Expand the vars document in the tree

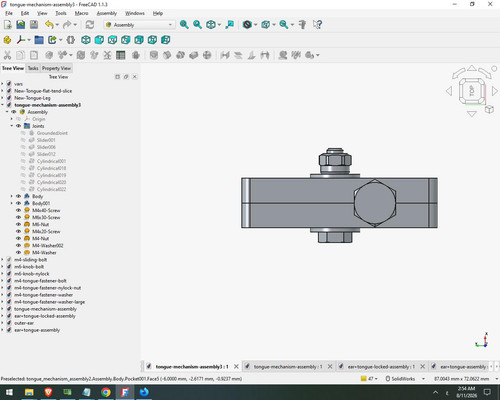coord(2,84)
